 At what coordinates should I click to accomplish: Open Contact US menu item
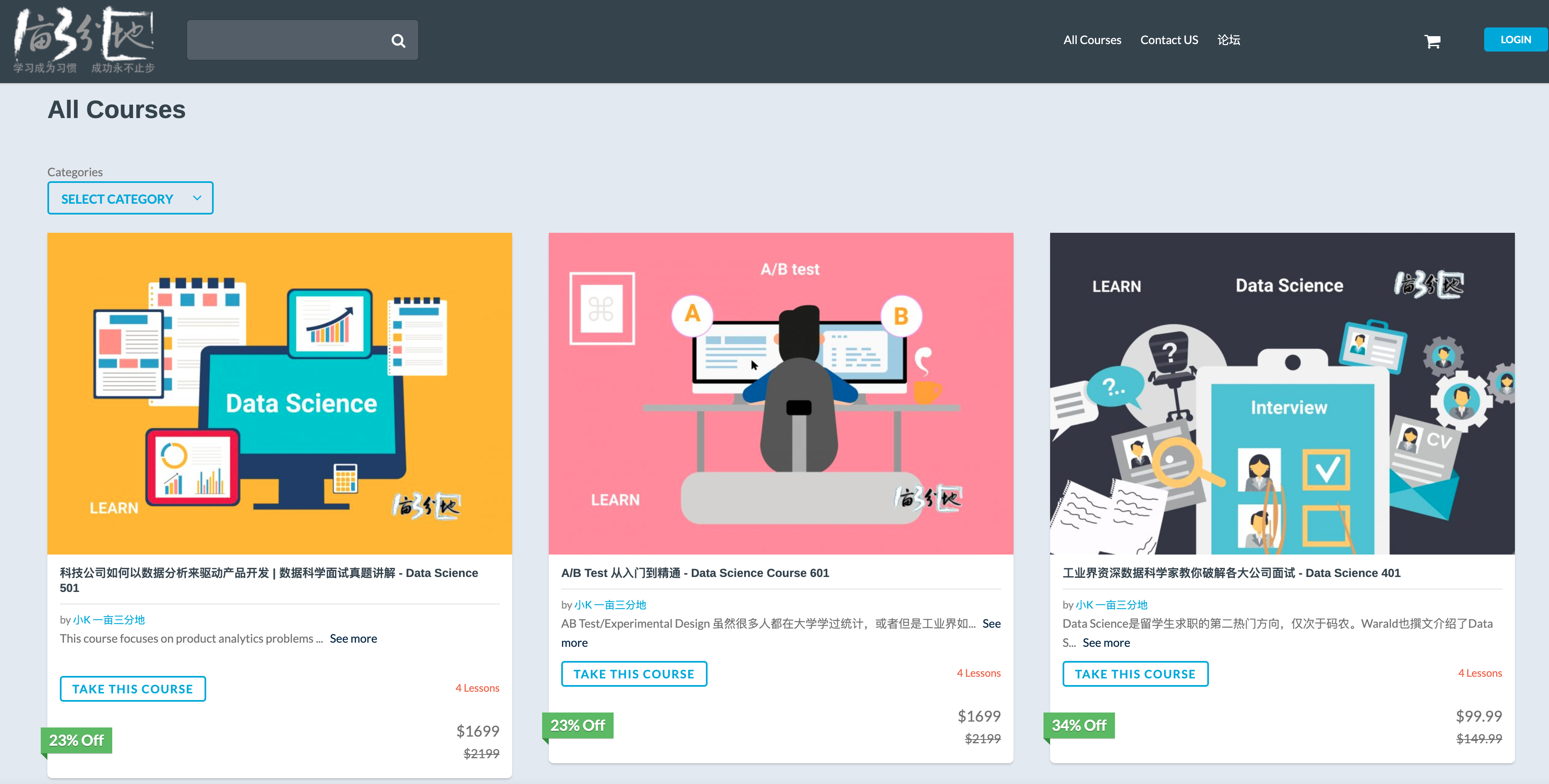click(x=1169, y=39)
